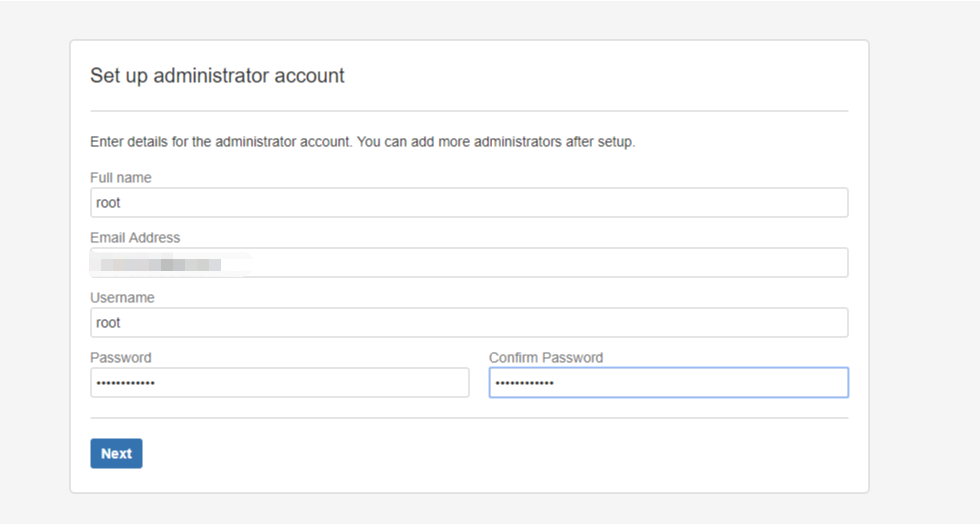This screenshot has height=524, width=980.
Task: Click the divider line below the heading
Action: (x=468, y=111)
